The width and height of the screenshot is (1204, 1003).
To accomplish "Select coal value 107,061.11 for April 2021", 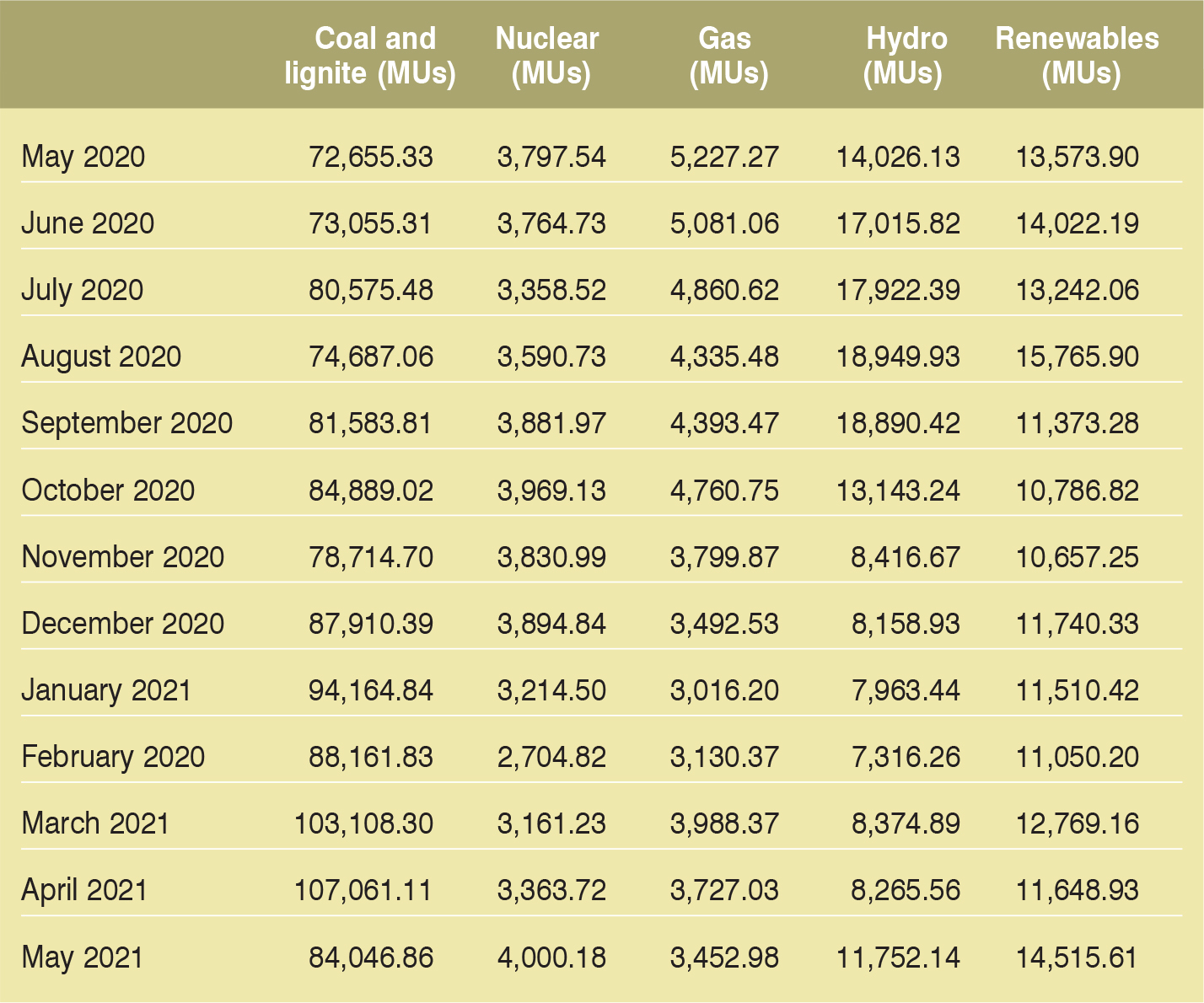I will (x=363, y=890).
